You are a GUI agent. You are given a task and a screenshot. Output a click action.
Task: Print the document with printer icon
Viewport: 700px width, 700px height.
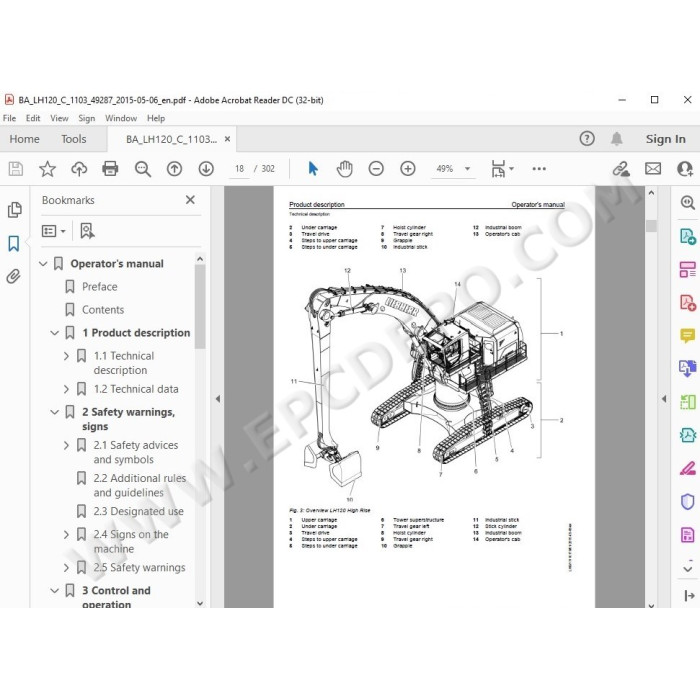tap(110, 169)
